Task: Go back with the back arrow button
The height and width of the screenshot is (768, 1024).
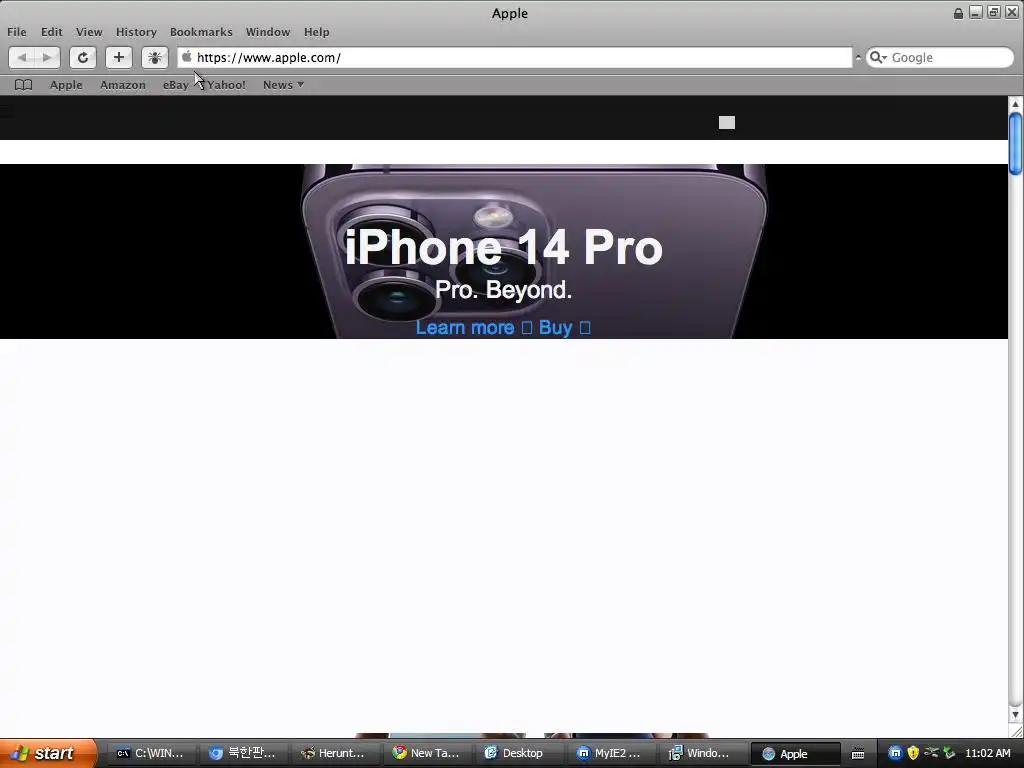Action: (x=22, y=57)
